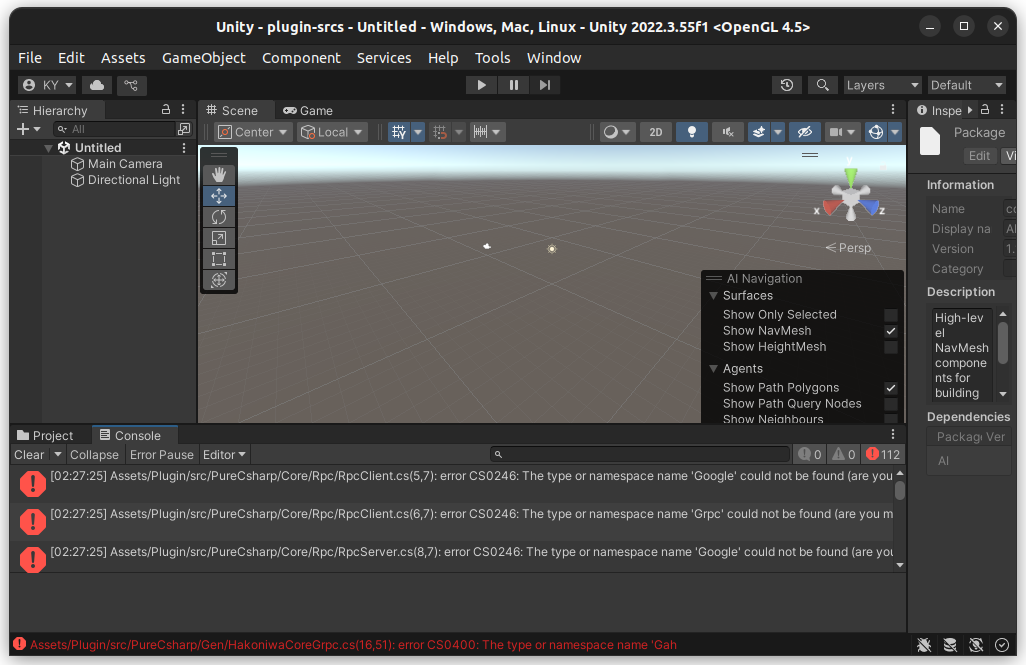Select the Scale tool

[x=219, y=238]
